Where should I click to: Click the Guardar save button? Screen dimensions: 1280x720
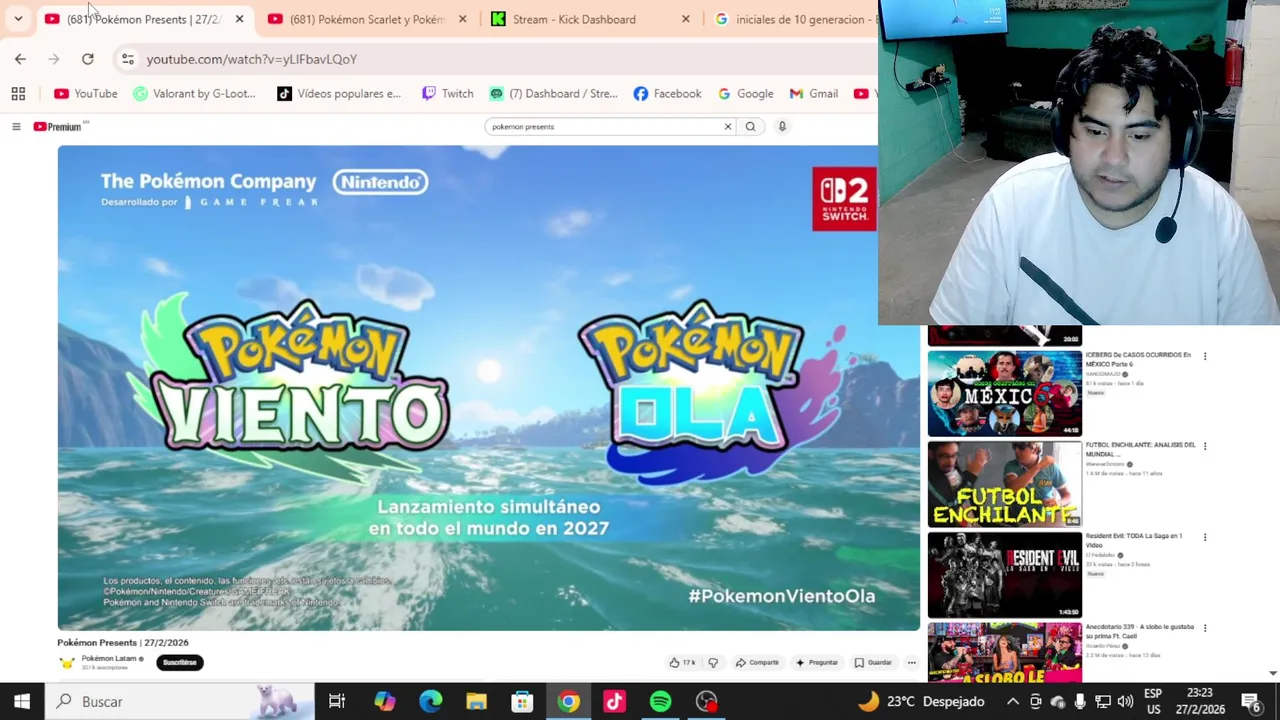pyautogui.click(x=873, y=662)
